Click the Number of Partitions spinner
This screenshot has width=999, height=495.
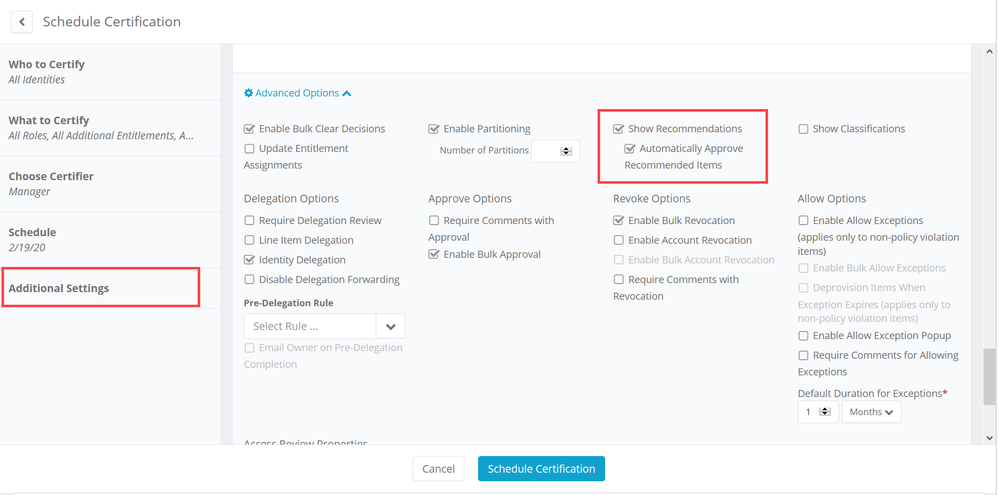[566, 151]
